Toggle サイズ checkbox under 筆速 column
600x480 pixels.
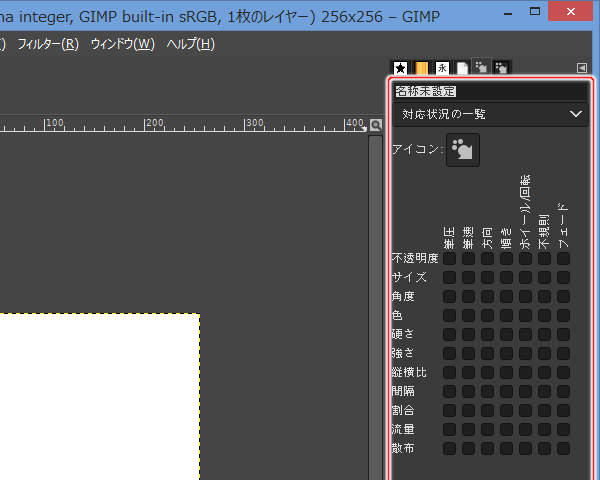468,278
